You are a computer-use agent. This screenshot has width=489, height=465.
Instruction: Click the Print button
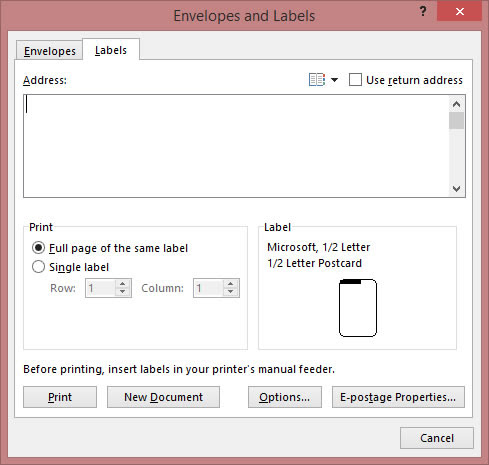click(60, 397)
